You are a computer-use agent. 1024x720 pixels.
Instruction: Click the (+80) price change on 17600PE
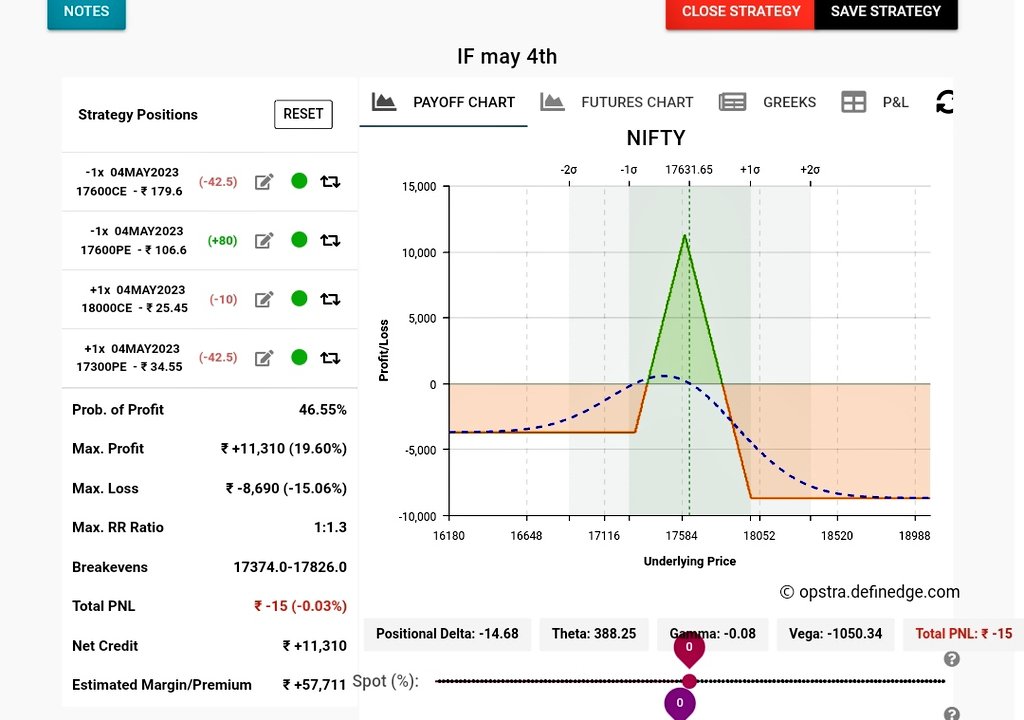click(x=222, y=240)
